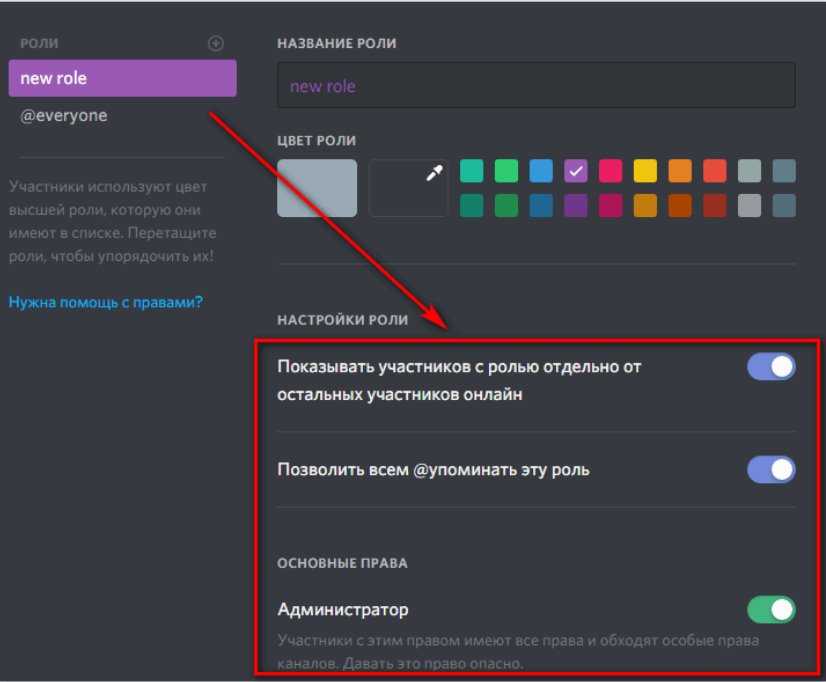826x682 pixels.
Task: Select the dark red swatch in bottom row
Action: pyautogui.click(x=714, y=205)
